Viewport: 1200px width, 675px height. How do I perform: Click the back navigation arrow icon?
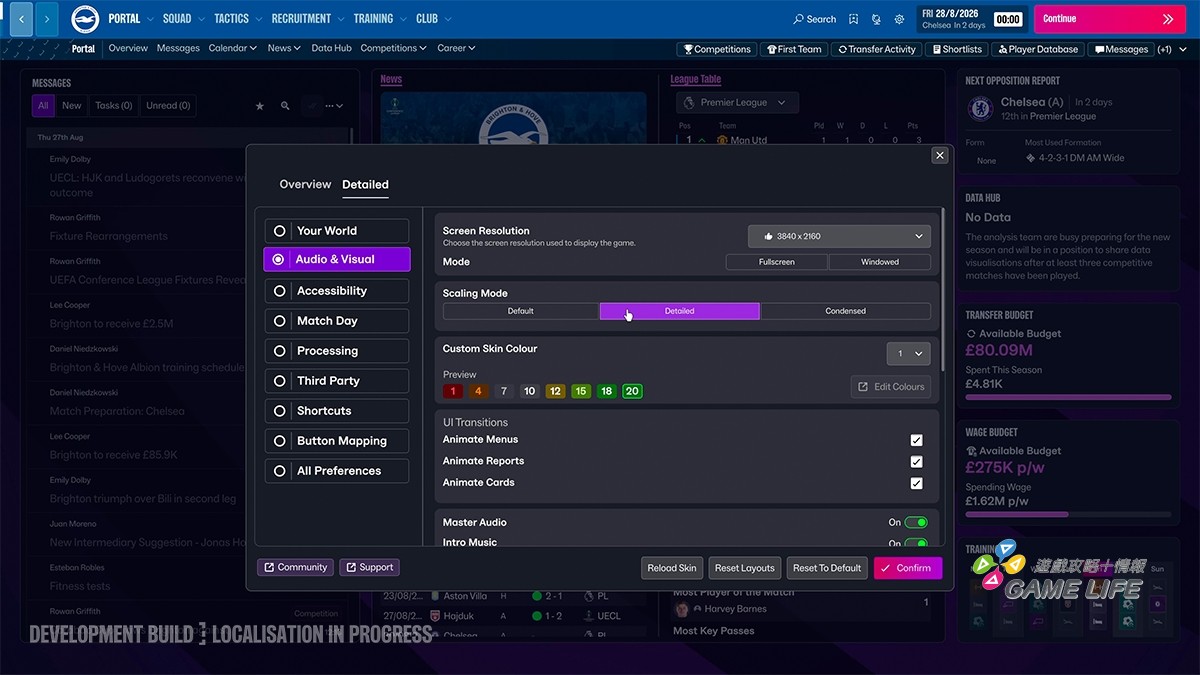pos(21,19)
